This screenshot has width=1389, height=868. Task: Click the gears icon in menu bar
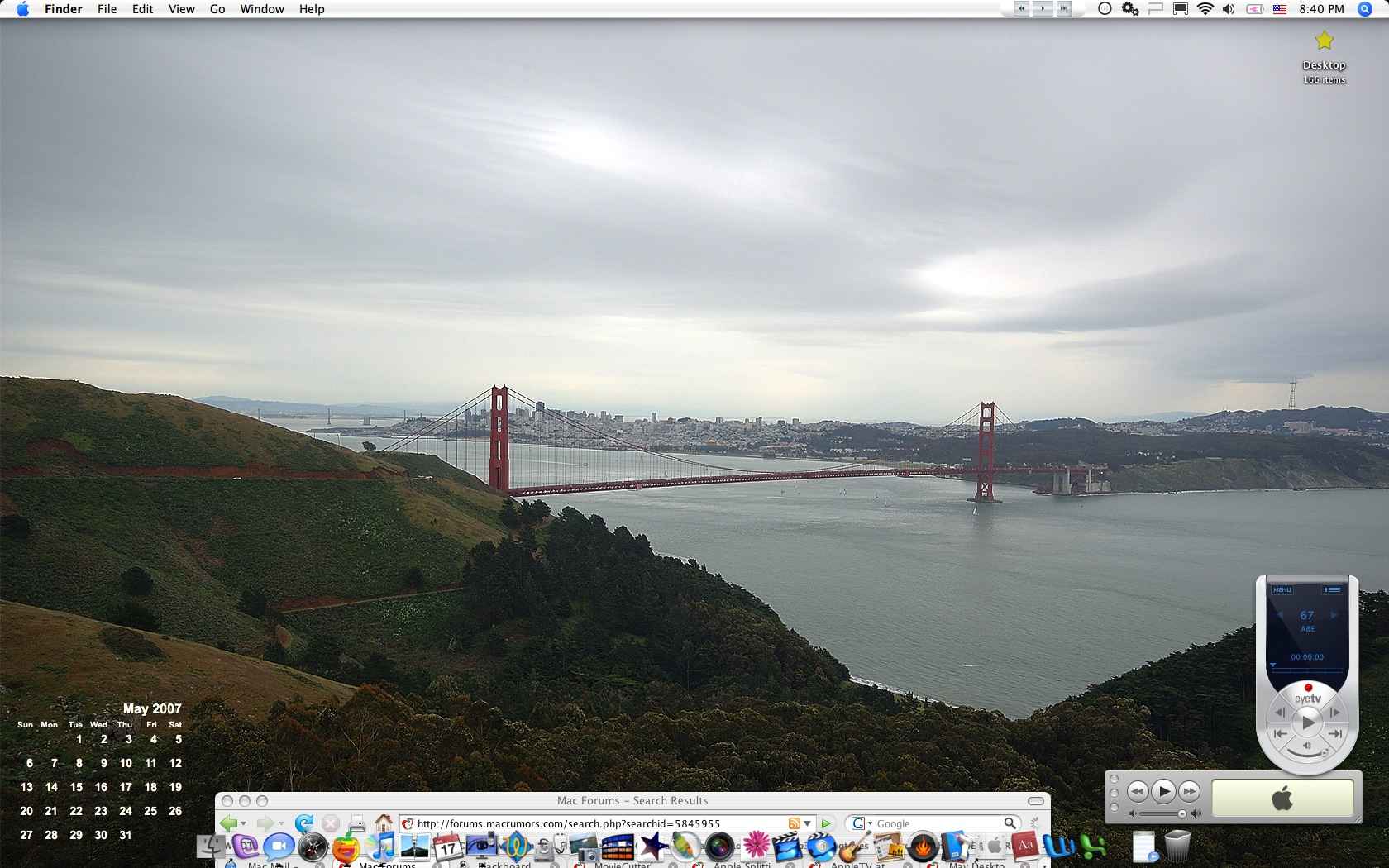click(1130, 9)
